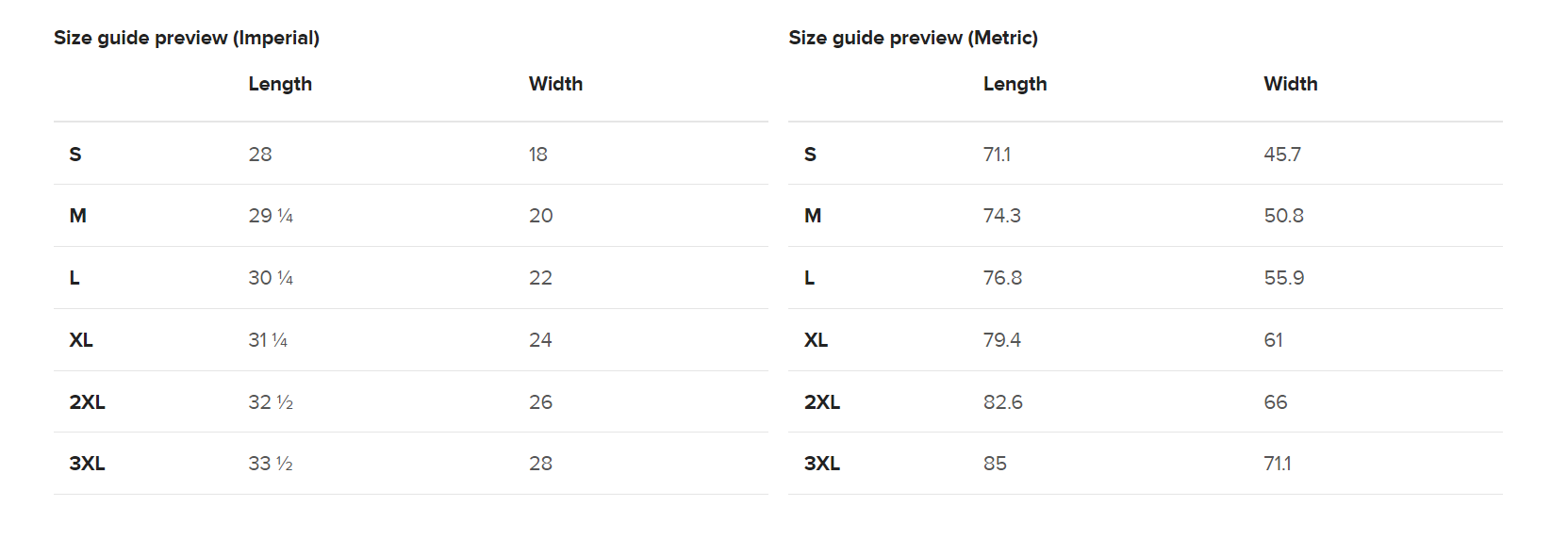Click the Size guide preview (Imperial) heading

(187, 38)
